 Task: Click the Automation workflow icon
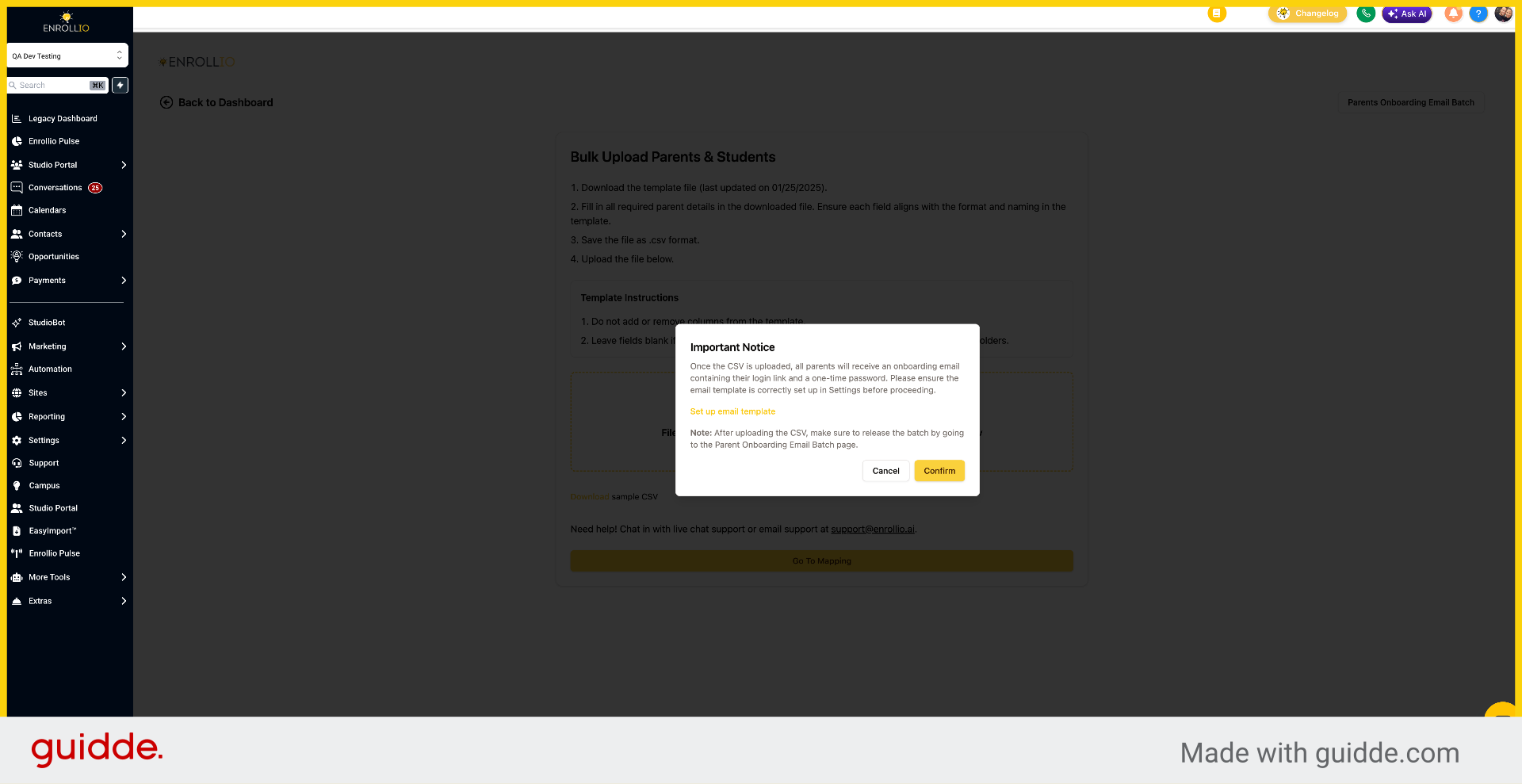[x=17, y=369]
